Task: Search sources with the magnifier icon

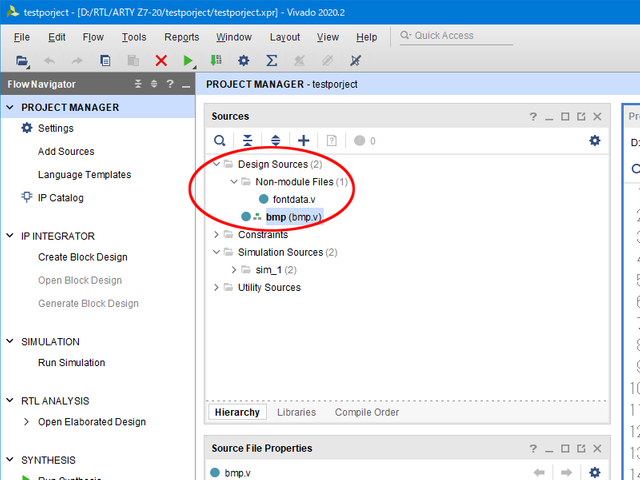Action: click(x=220, y=141)
